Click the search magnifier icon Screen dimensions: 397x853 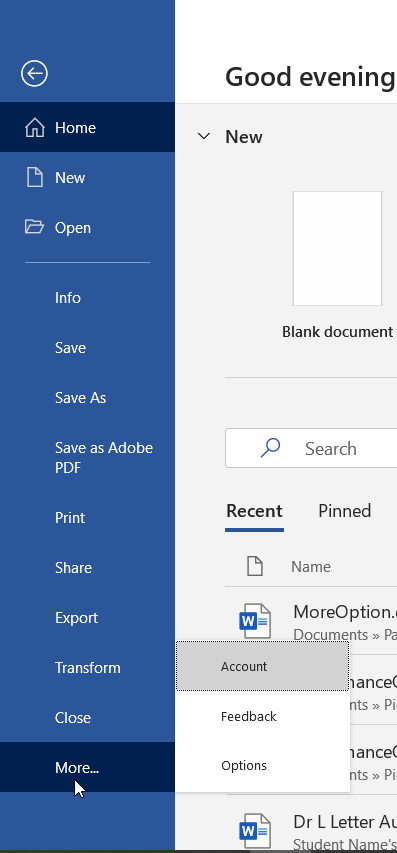[x=270, y=448]
